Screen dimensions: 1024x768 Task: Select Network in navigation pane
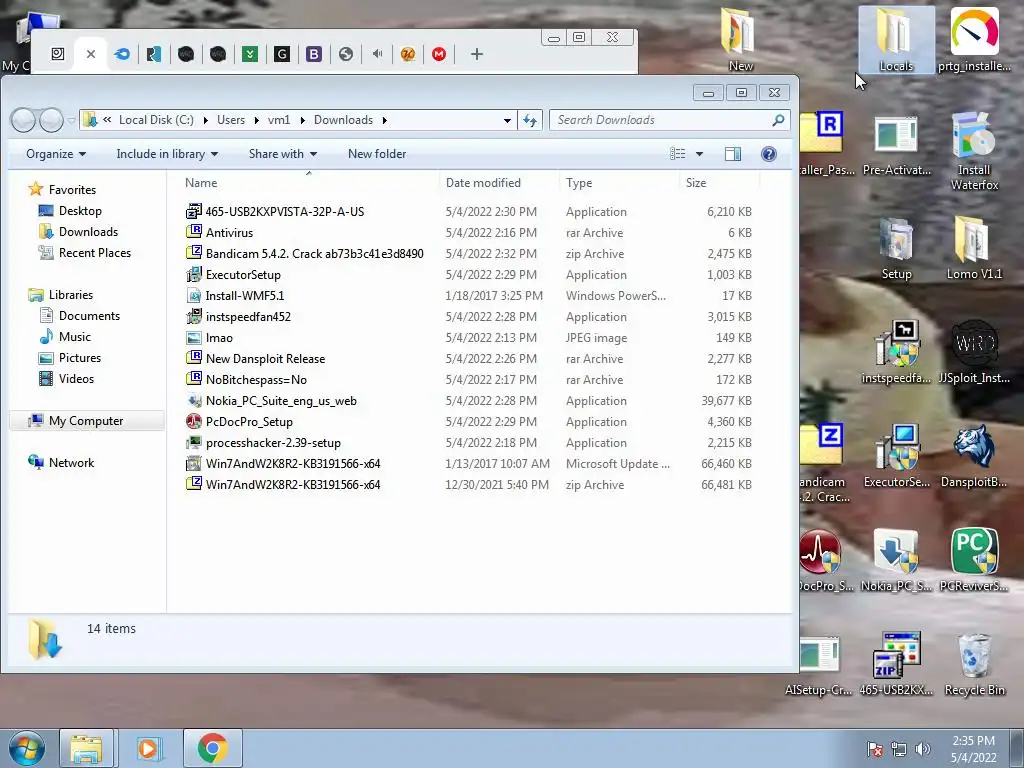coord(71,462)
